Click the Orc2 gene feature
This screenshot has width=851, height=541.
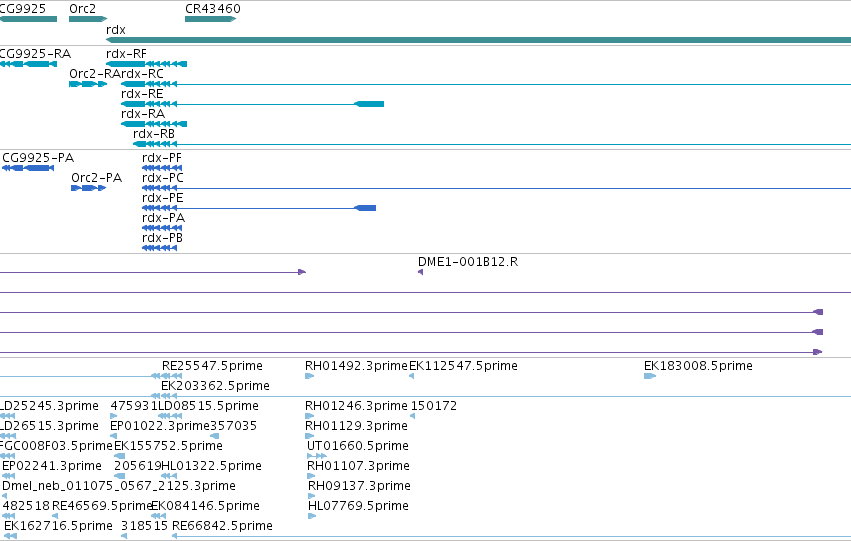(88, 19)
